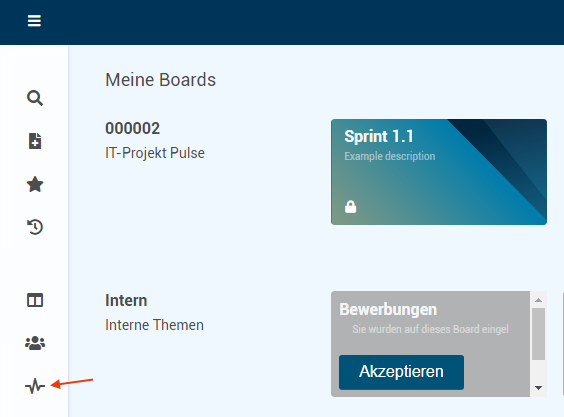The image size is (564, 417).
Task: Open boards overview via the columns icon
Action: pyautogui.click(x=35, y=300)
